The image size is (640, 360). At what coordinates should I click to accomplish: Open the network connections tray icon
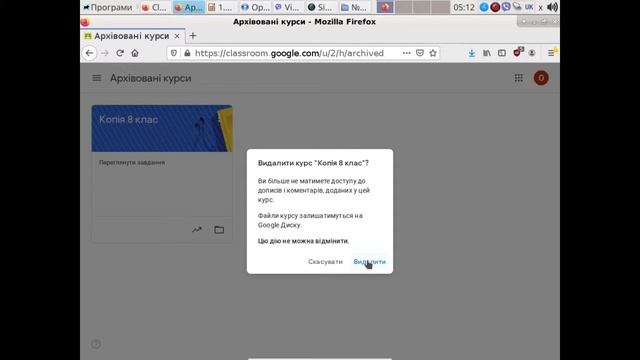coord(518,7)
